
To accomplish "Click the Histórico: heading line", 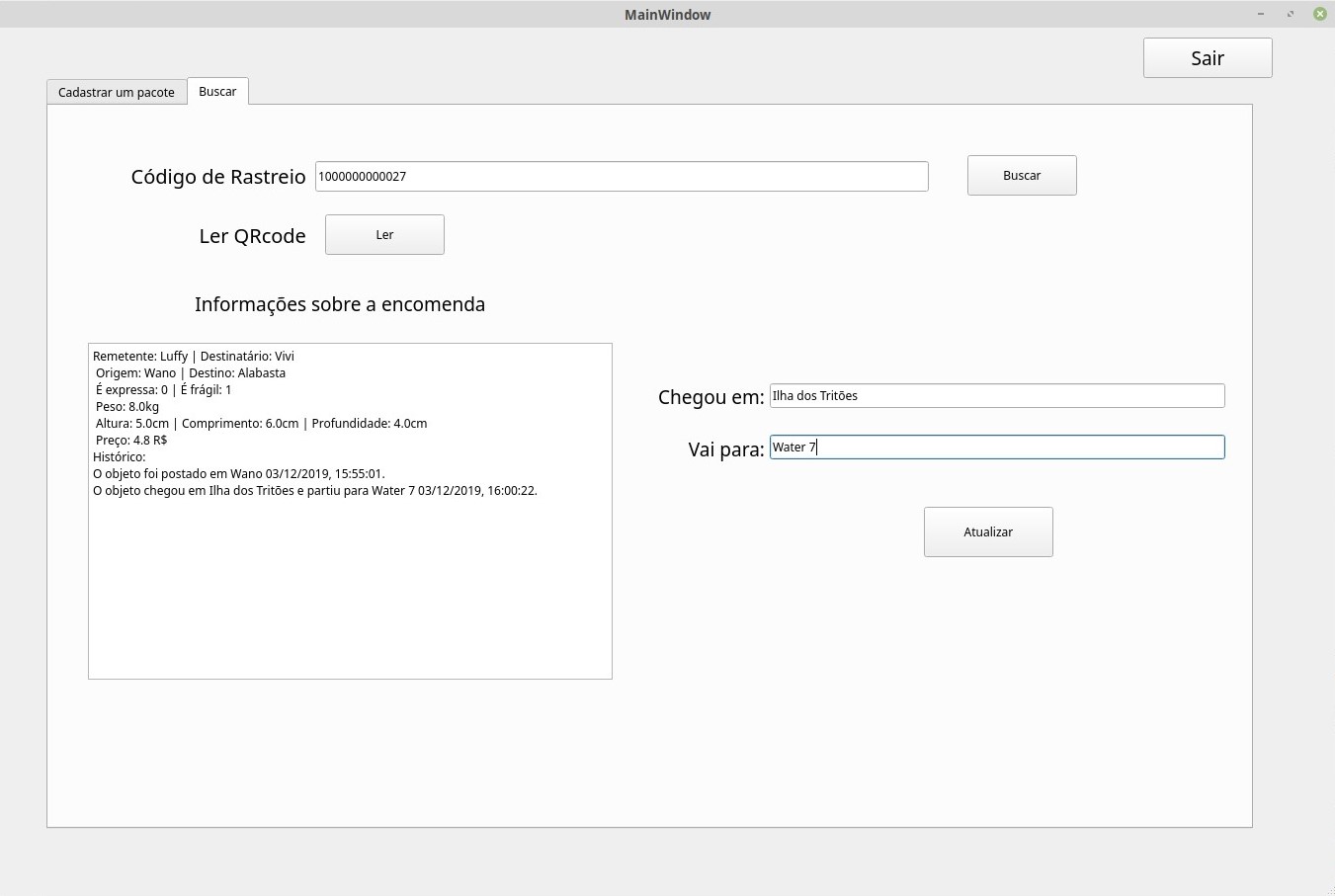I will (x=119, y=456).
